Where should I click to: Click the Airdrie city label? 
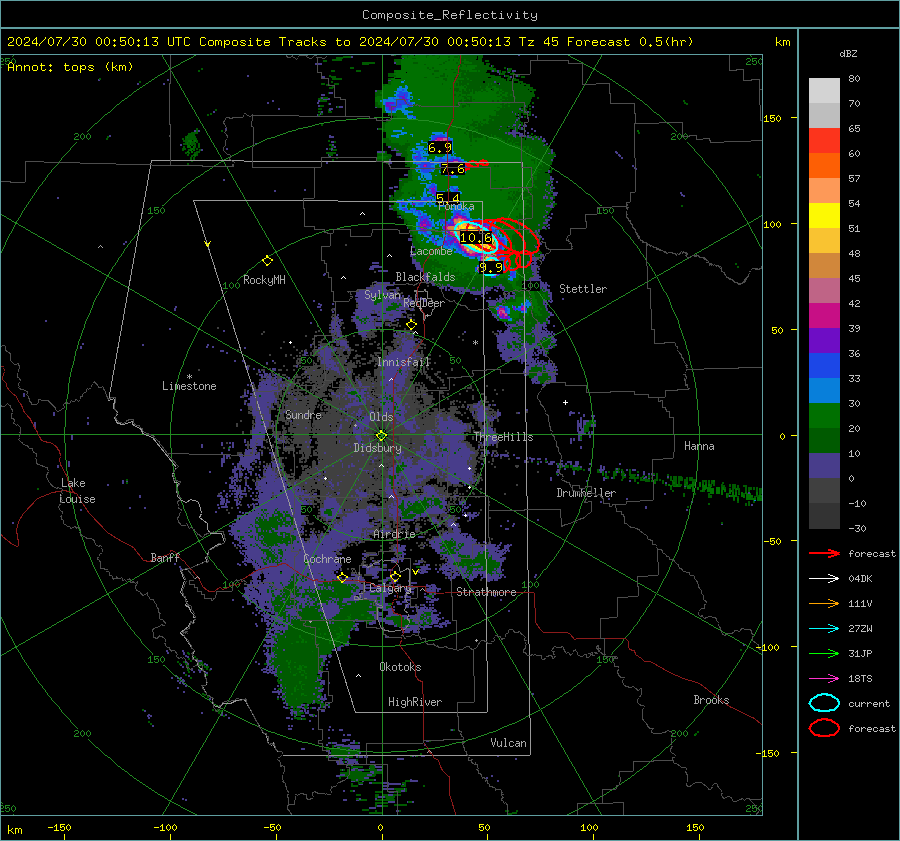[x=394, y=534]
